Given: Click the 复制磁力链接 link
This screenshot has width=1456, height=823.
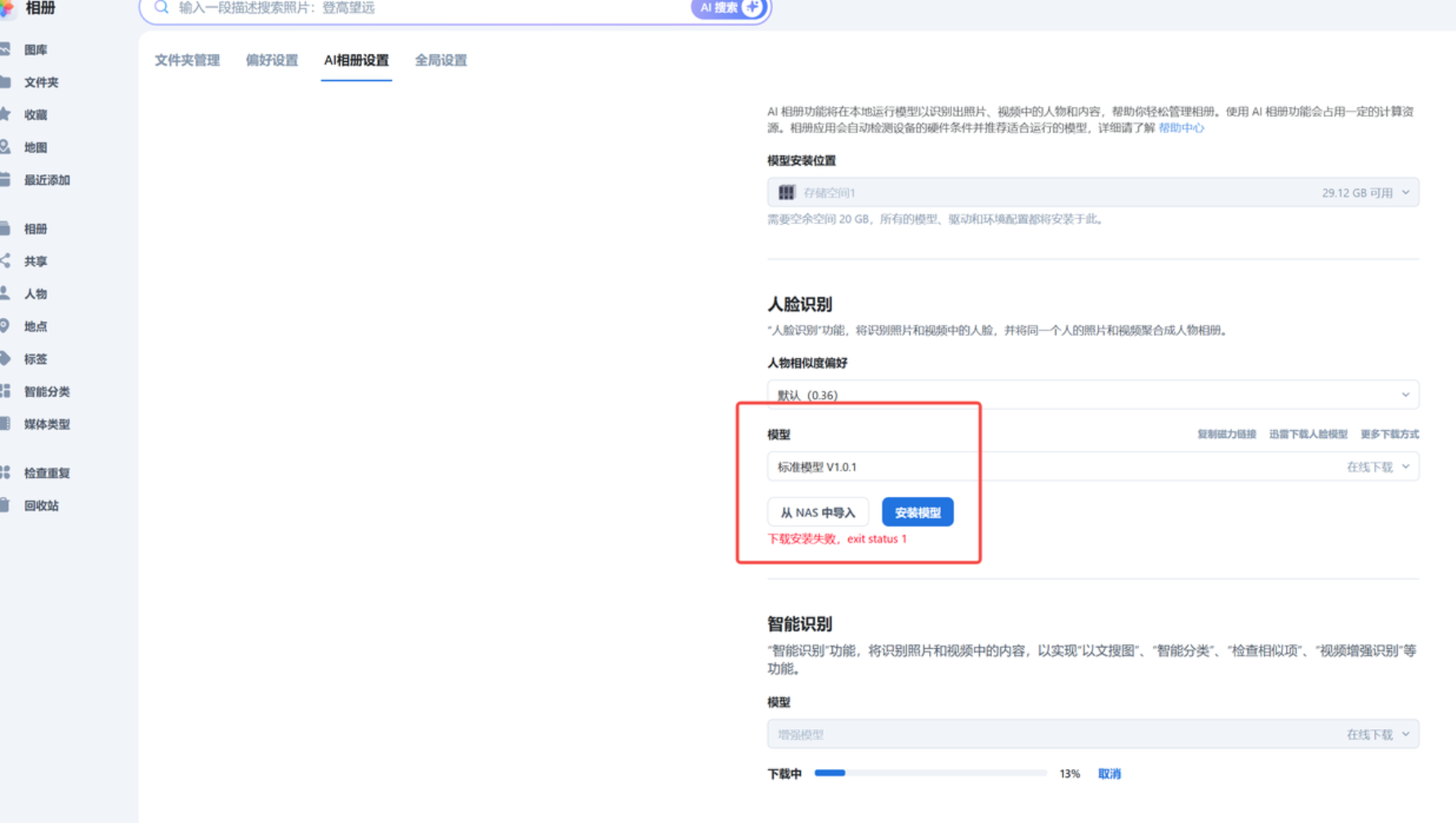Looking at the screenshot, I should click(1226, 435).
